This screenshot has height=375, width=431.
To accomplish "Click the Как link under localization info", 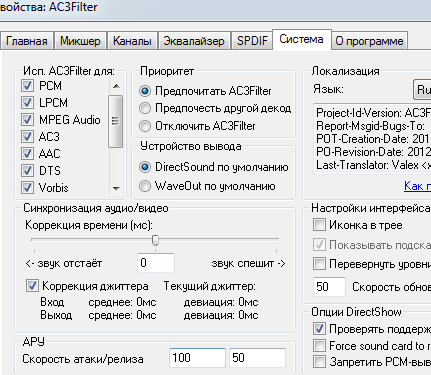I will coord(417,186).
